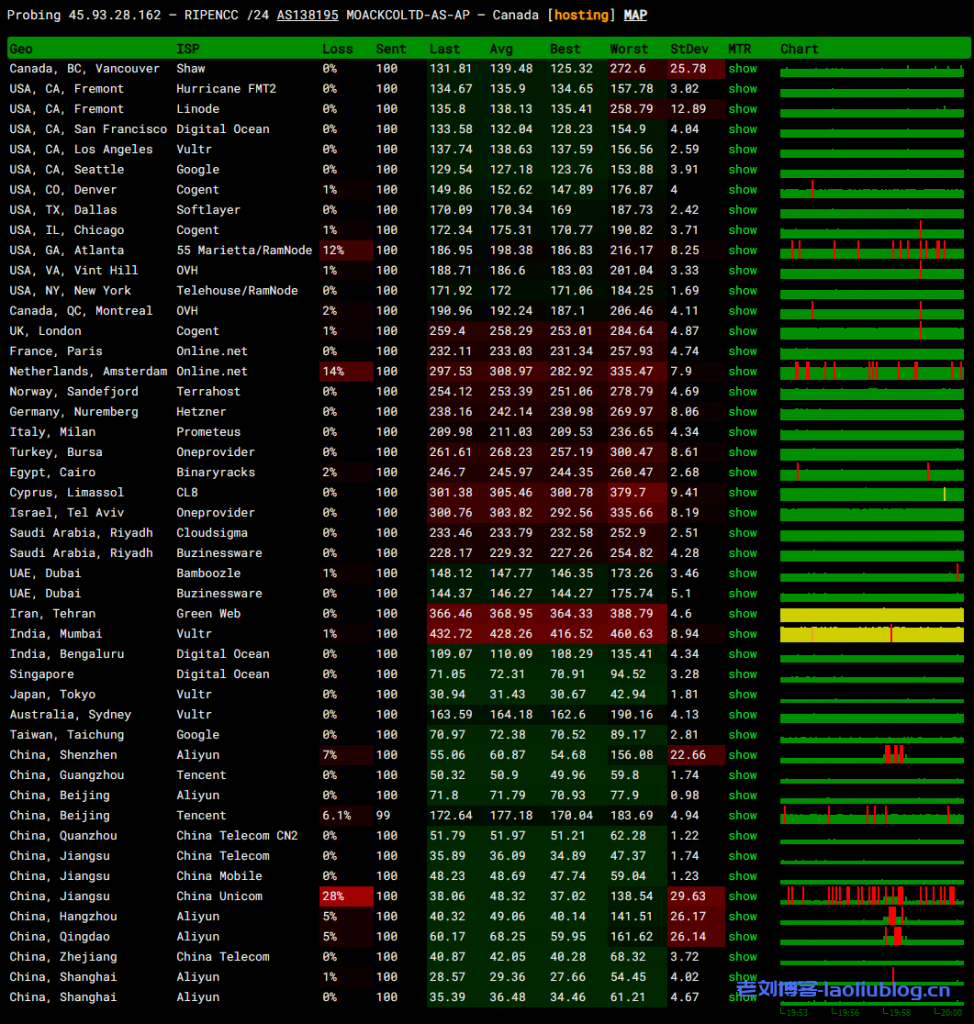Open the MAP link in header
974x1024 pixels.
tap(635, 15)
